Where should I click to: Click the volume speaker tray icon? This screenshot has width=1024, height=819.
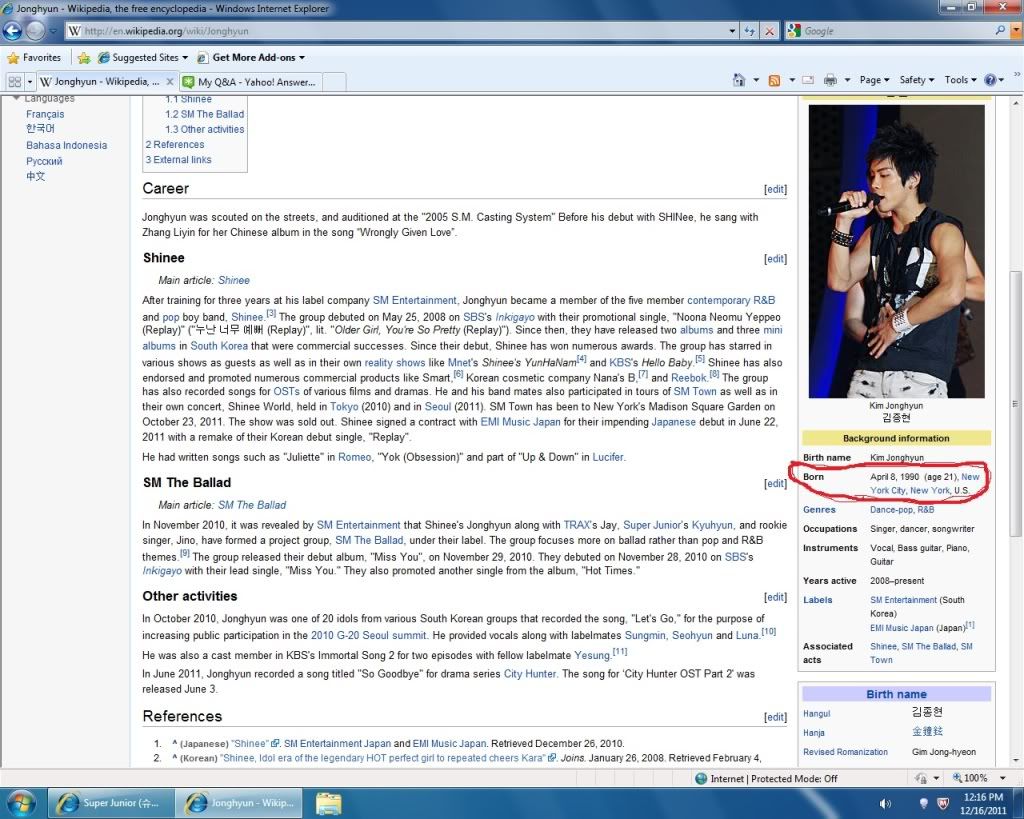[885, 803]
